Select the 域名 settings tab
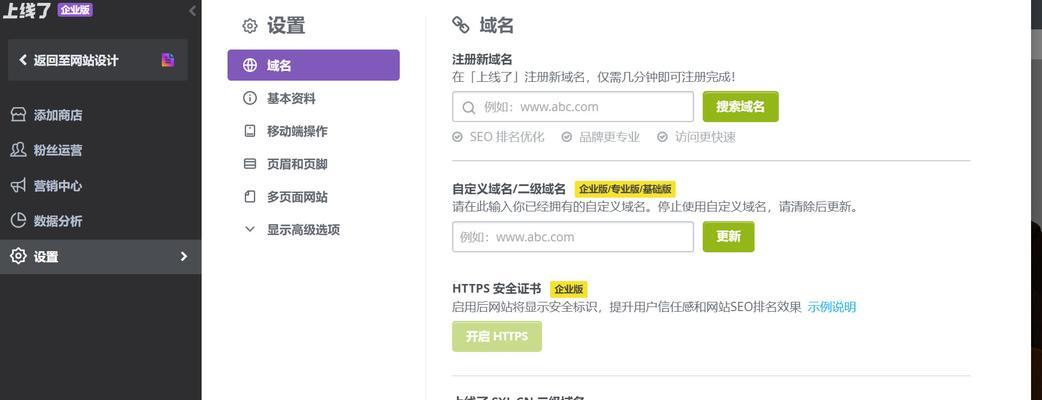This screenshot has height=400, width=1042. [314, 65]
